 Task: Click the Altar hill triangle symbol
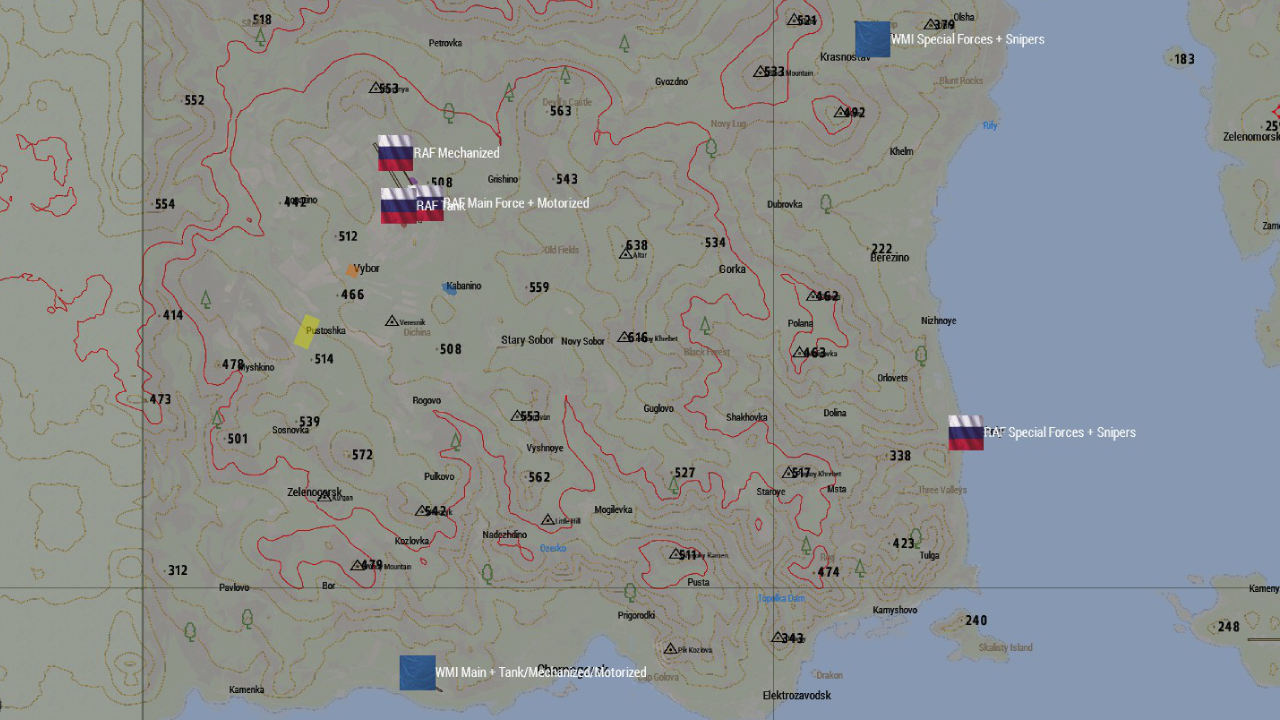click(626, 253)
